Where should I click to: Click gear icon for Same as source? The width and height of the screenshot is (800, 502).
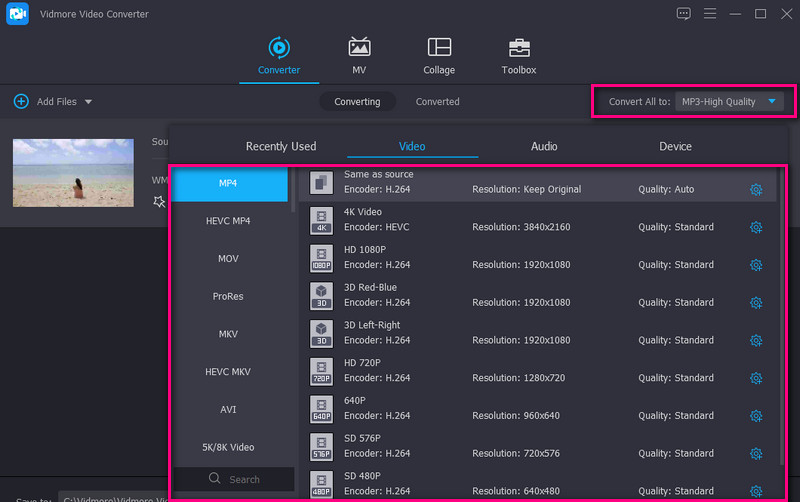pos(756,190)
